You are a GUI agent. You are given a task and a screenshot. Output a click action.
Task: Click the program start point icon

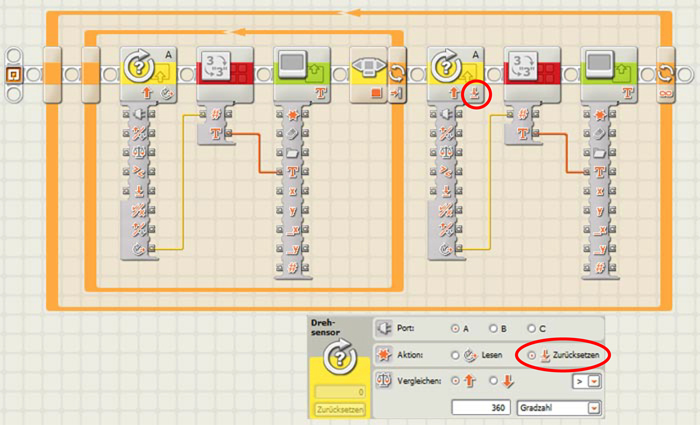click(x=15, y=75)
